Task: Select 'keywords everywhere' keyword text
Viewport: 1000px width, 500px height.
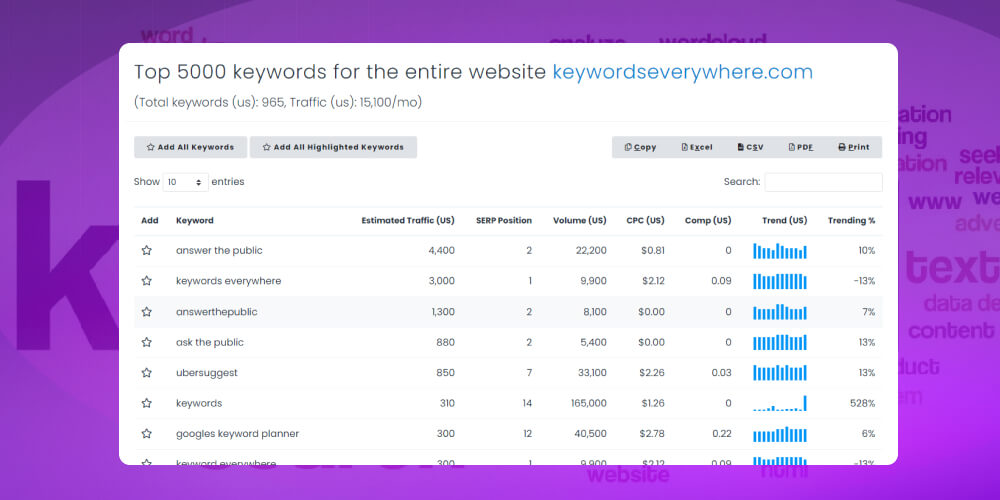Action: tap(228, 281)
